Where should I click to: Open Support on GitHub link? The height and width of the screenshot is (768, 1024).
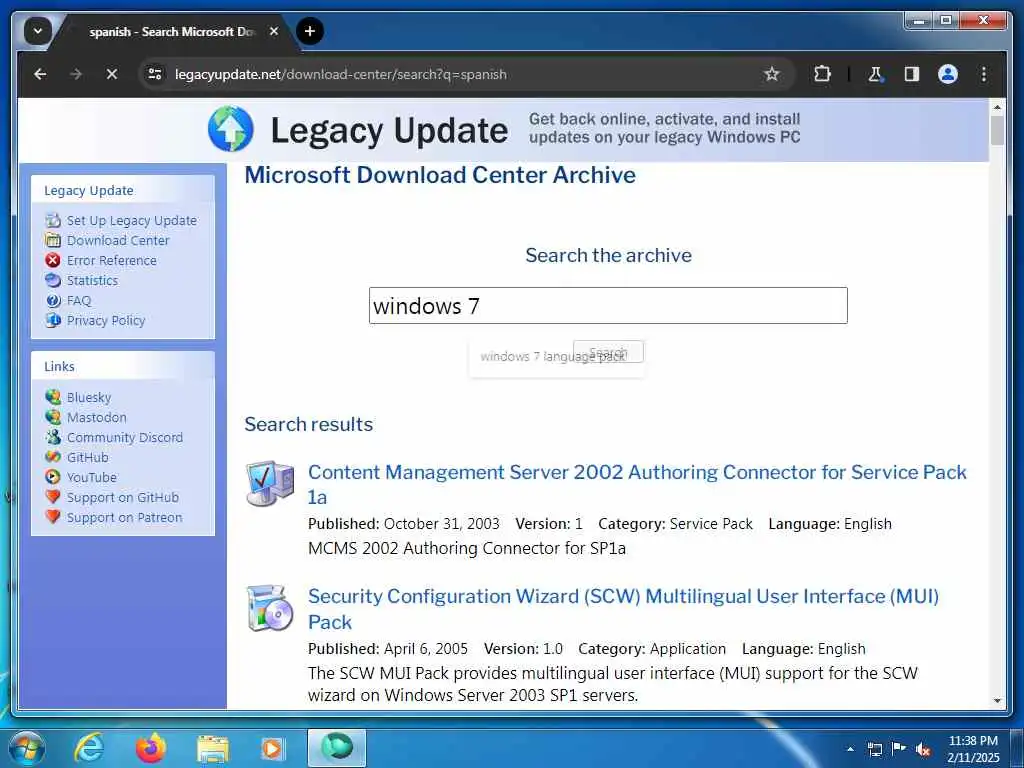(123, 498)
